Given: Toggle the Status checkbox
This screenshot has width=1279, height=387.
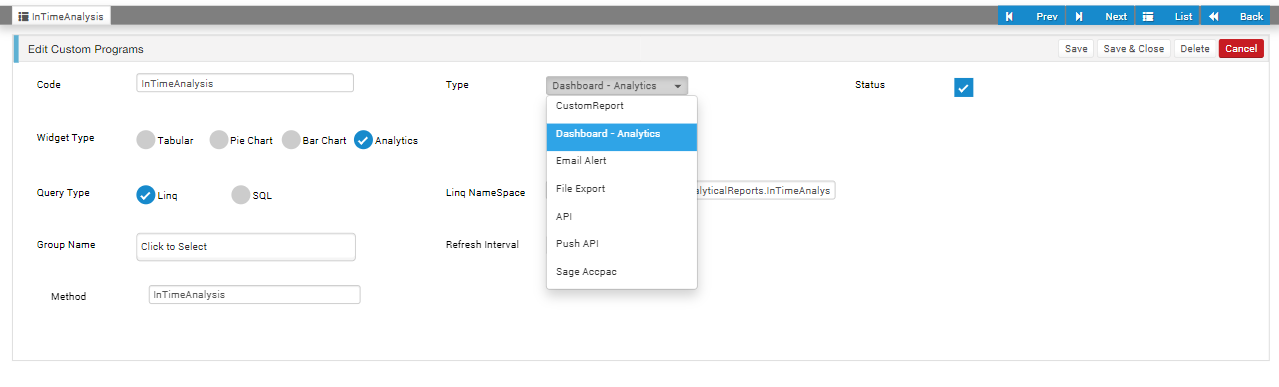Looking at the screenshot, I should (x=963, y=88).
